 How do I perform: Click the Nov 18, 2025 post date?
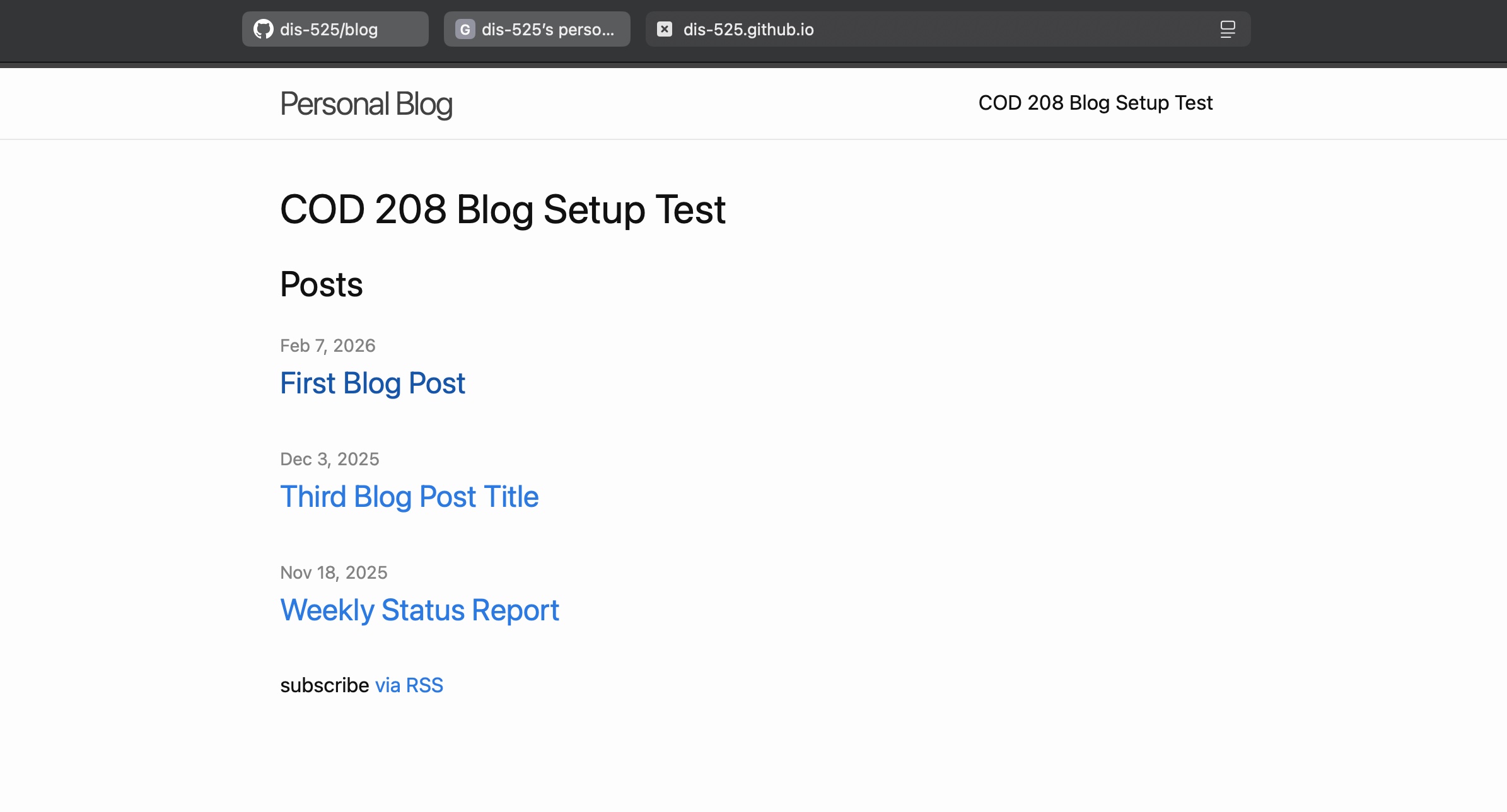coord(334,572)
